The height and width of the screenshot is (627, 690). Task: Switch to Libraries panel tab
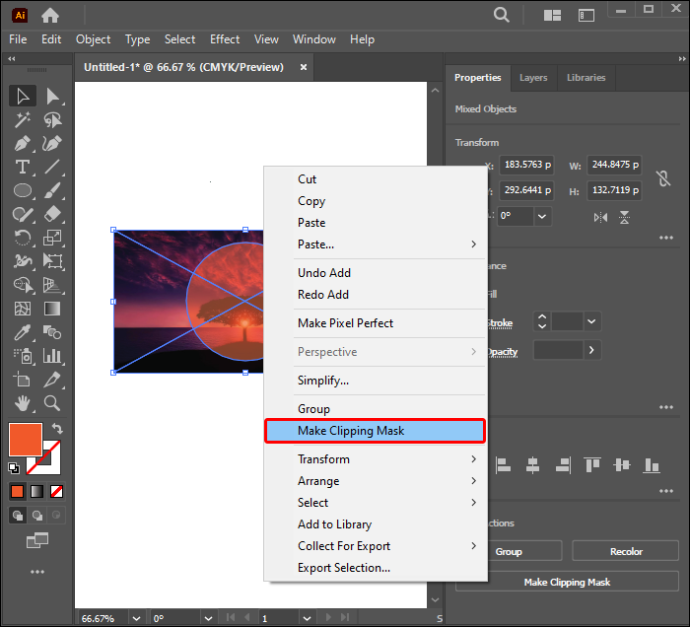[x=586, y=78]
